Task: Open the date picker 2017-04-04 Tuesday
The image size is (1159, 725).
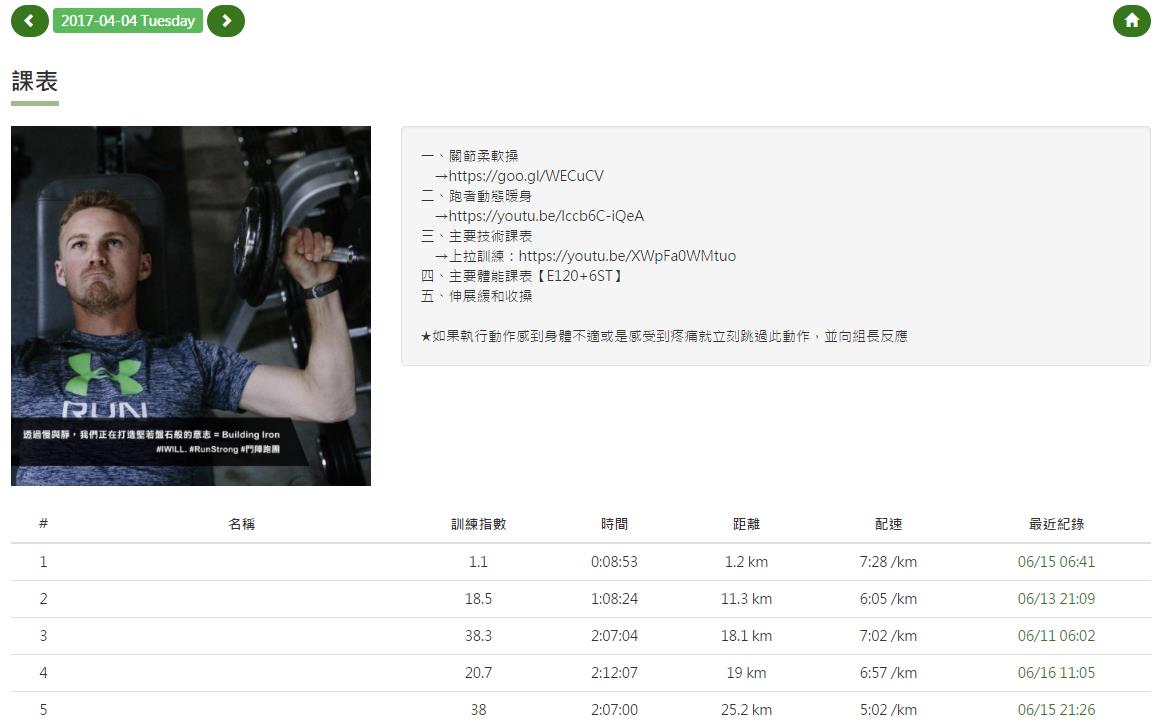Action: (128, 21)
